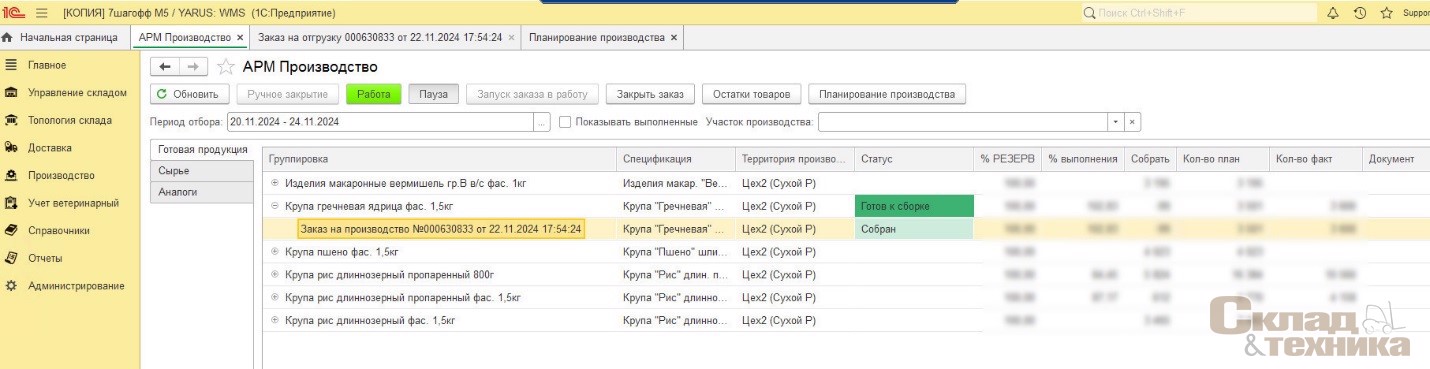Click the notifications bell icon
The image size is (1430, 369).
coord(1332,13)
